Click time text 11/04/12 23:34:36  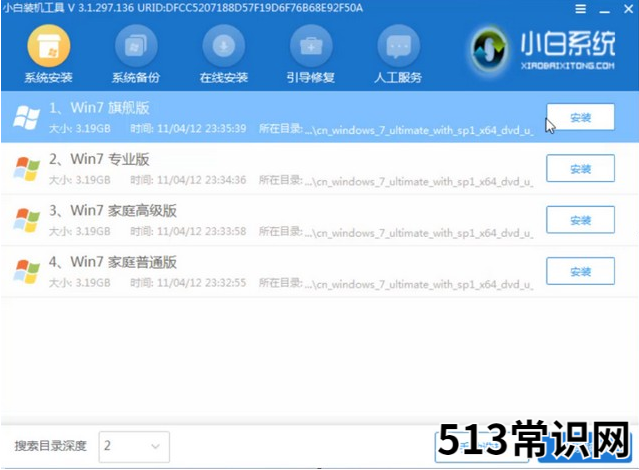coord(202,180)
